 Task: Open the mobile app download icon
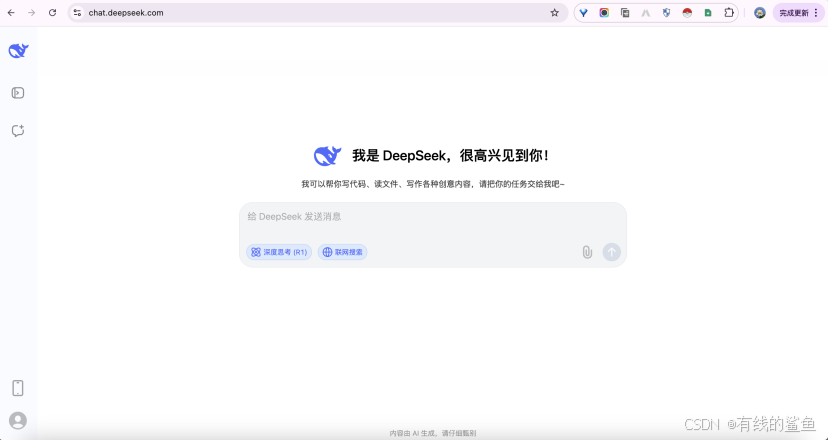tap(17, 388)
